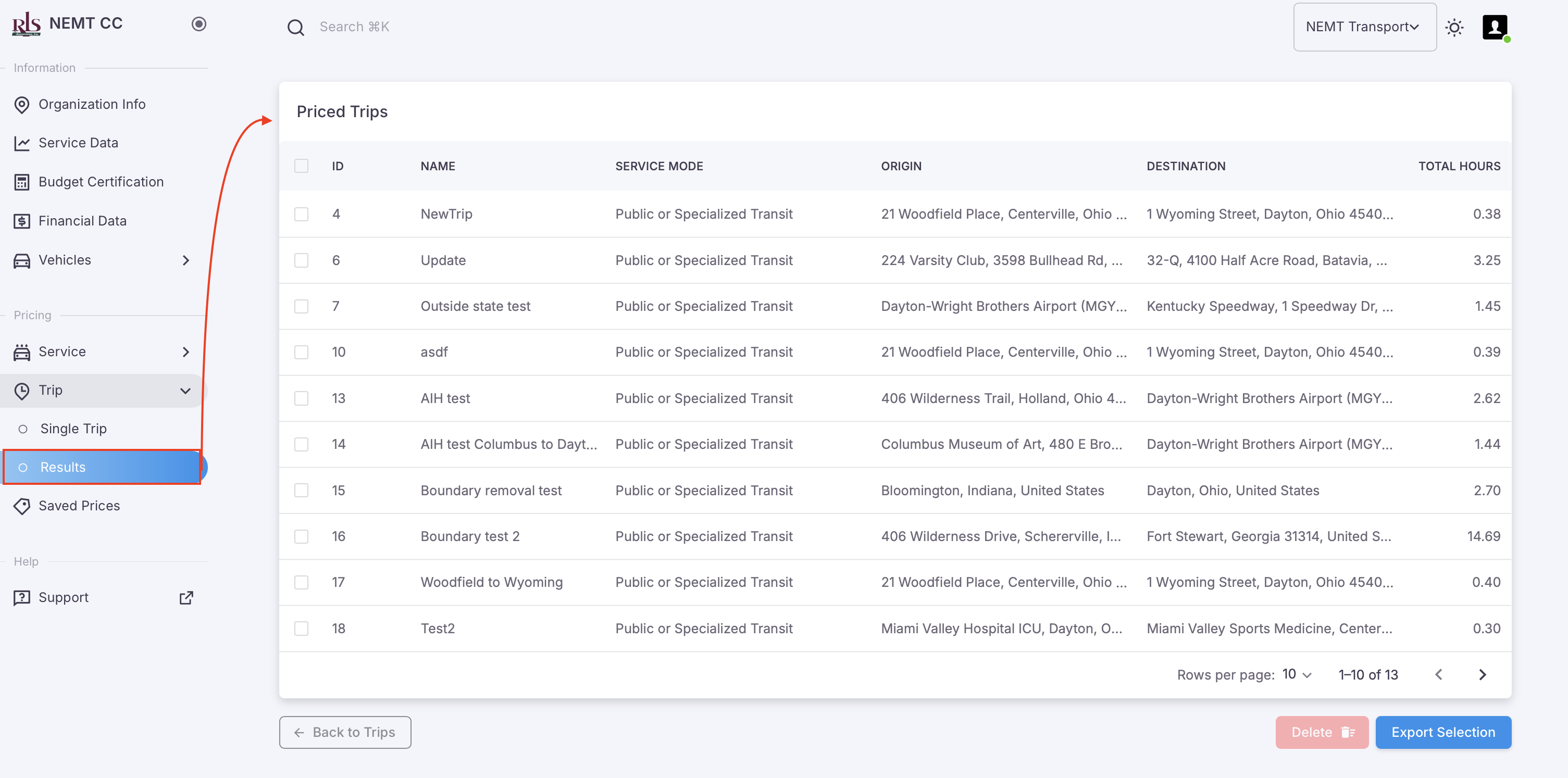Select checkbox for NewTrip row

click(301, 214)
